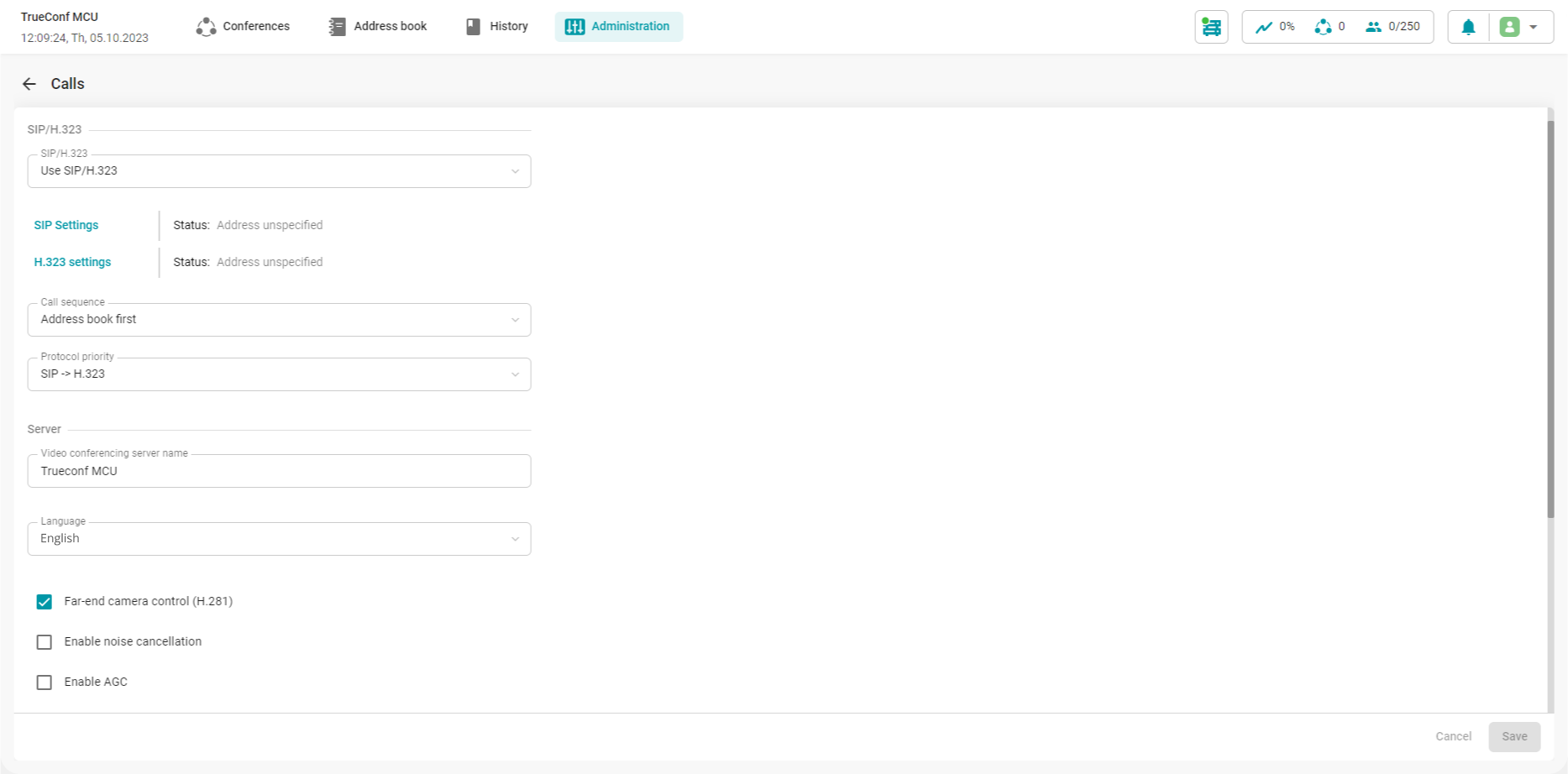Click the page vertical scrollbar
Viewport: 1568px width, 774px height.
(1550, 319)
